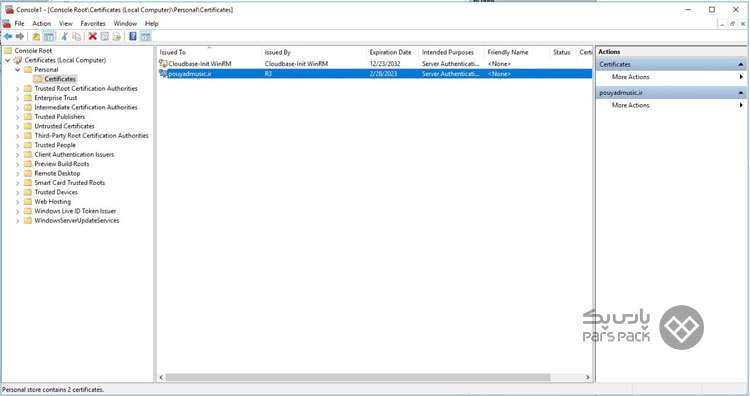Image resolution: width=750 pixels, height=396 pixels.
Task: Click the 12/23/2032 expiration date cell
Action: tap(385, 64)
